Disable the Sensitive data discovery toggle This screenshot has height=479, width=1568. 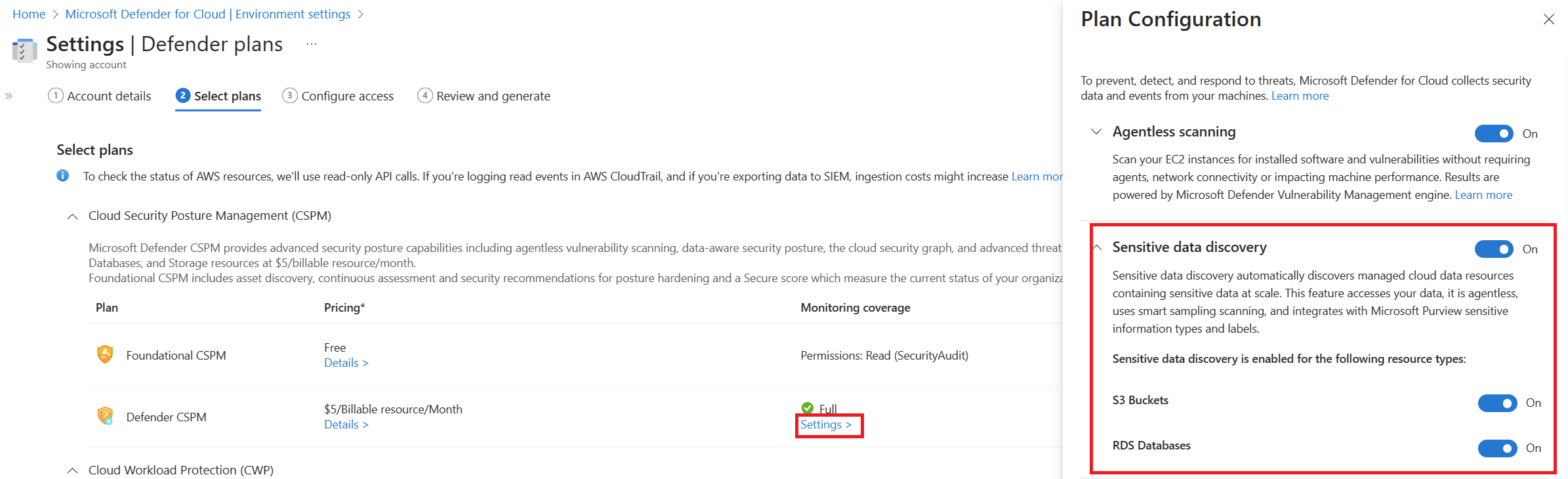[1494, 249]
